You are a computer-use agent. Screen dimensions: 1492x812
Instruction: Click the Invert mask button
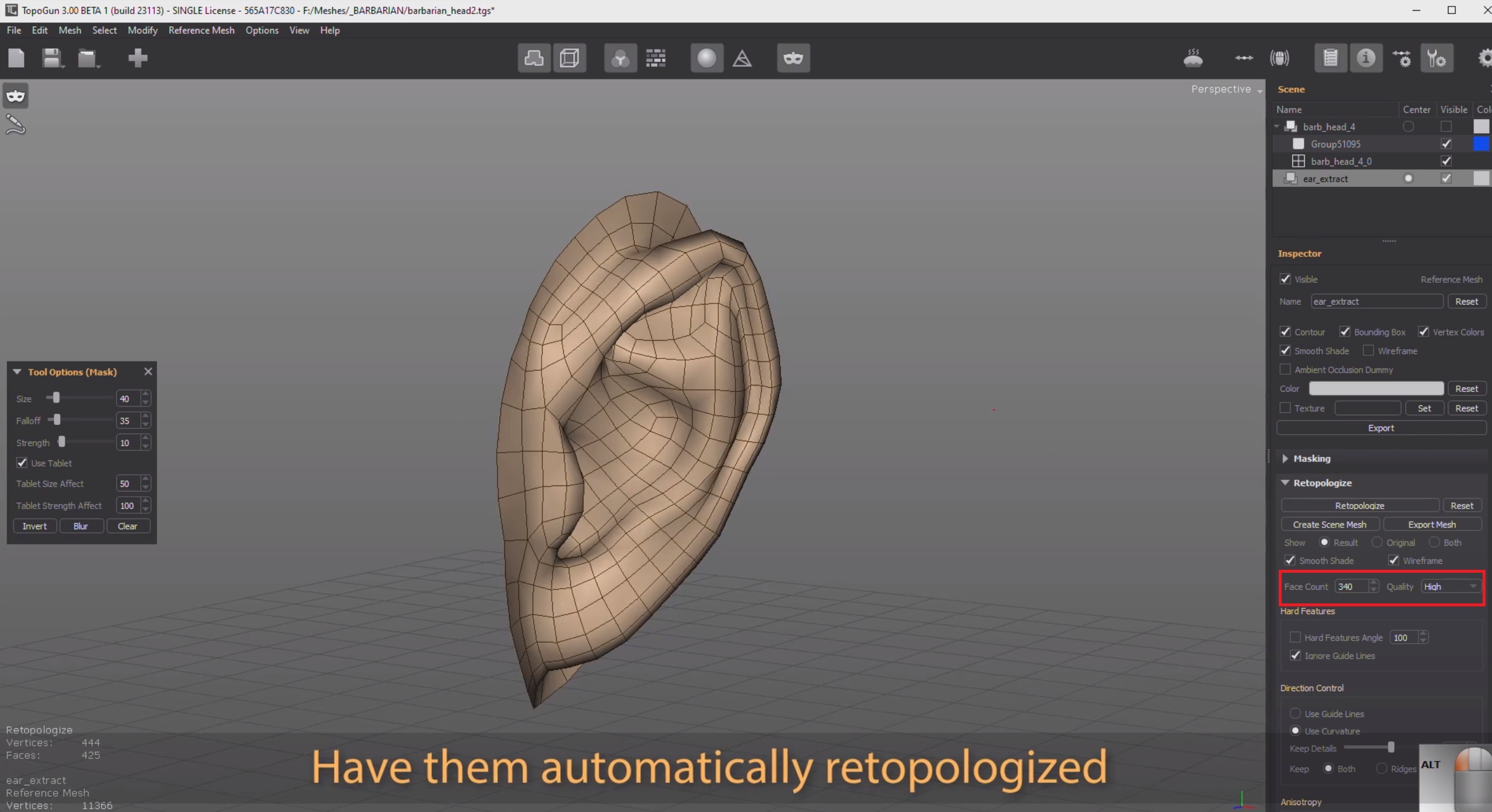click(34, 526)
